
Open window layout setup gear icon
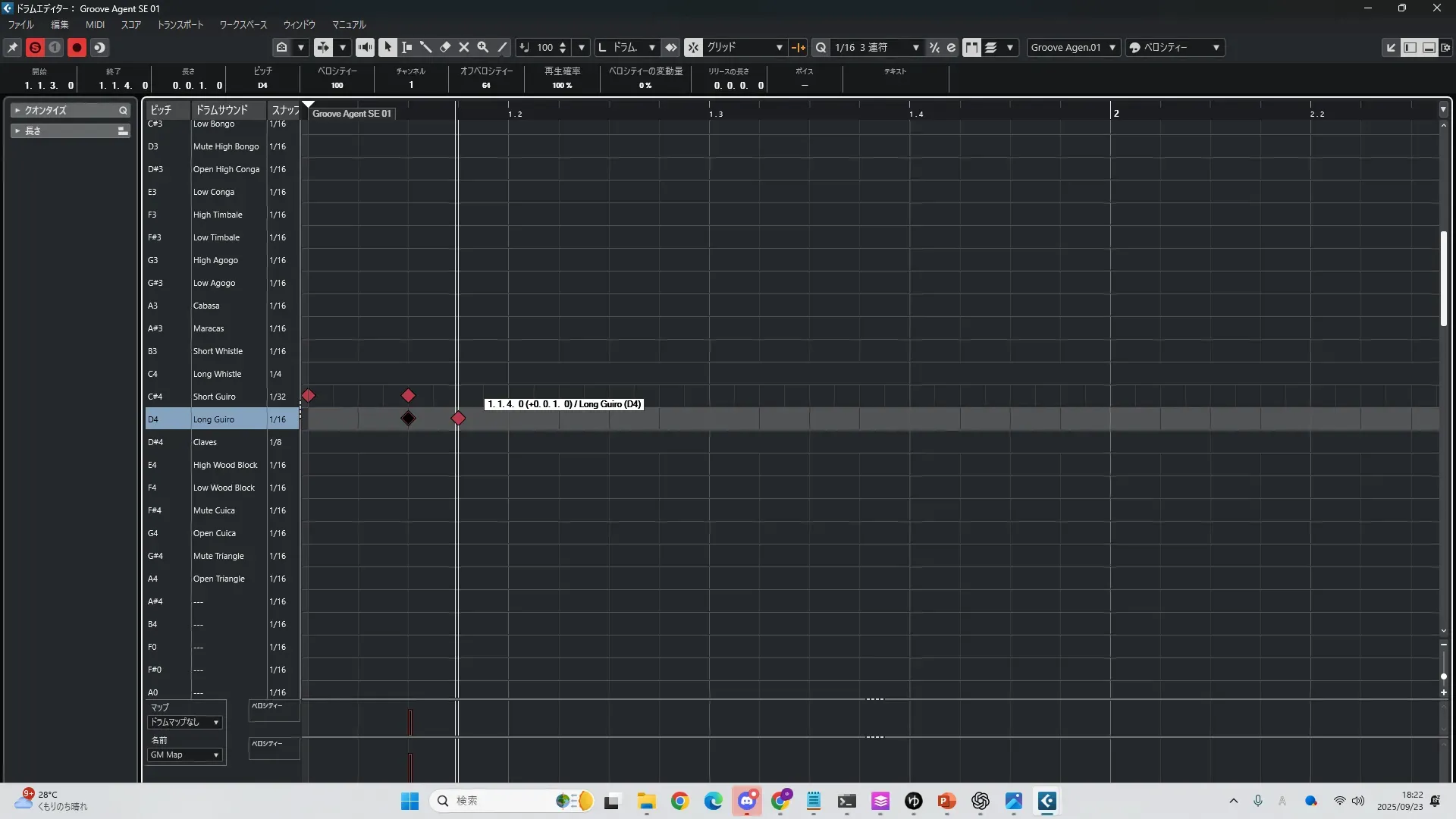click(x=1446, y=47)
